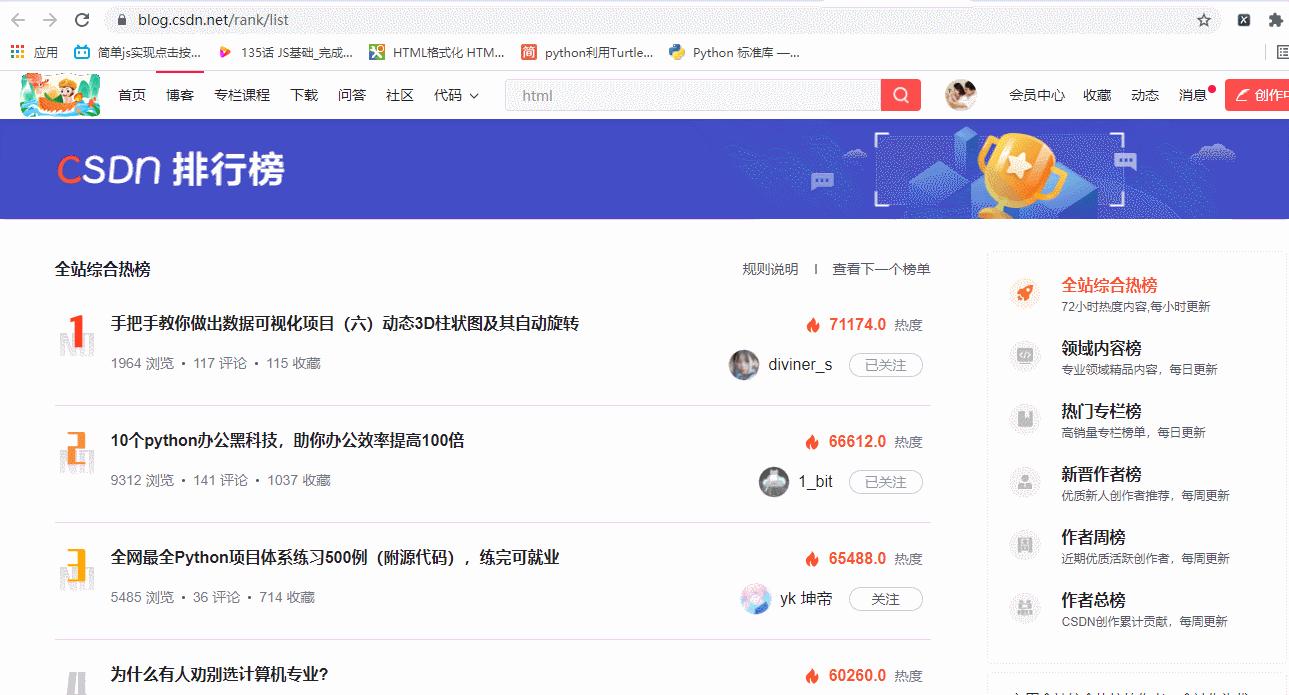Switch to the 博客 navigation tab

click(x=178, y=94)
